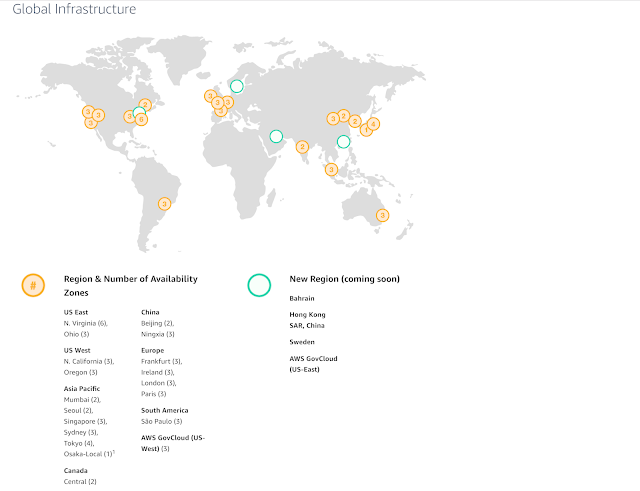
Task: Click 'Ireland (3)' in legend
Action: pos(158,373)
